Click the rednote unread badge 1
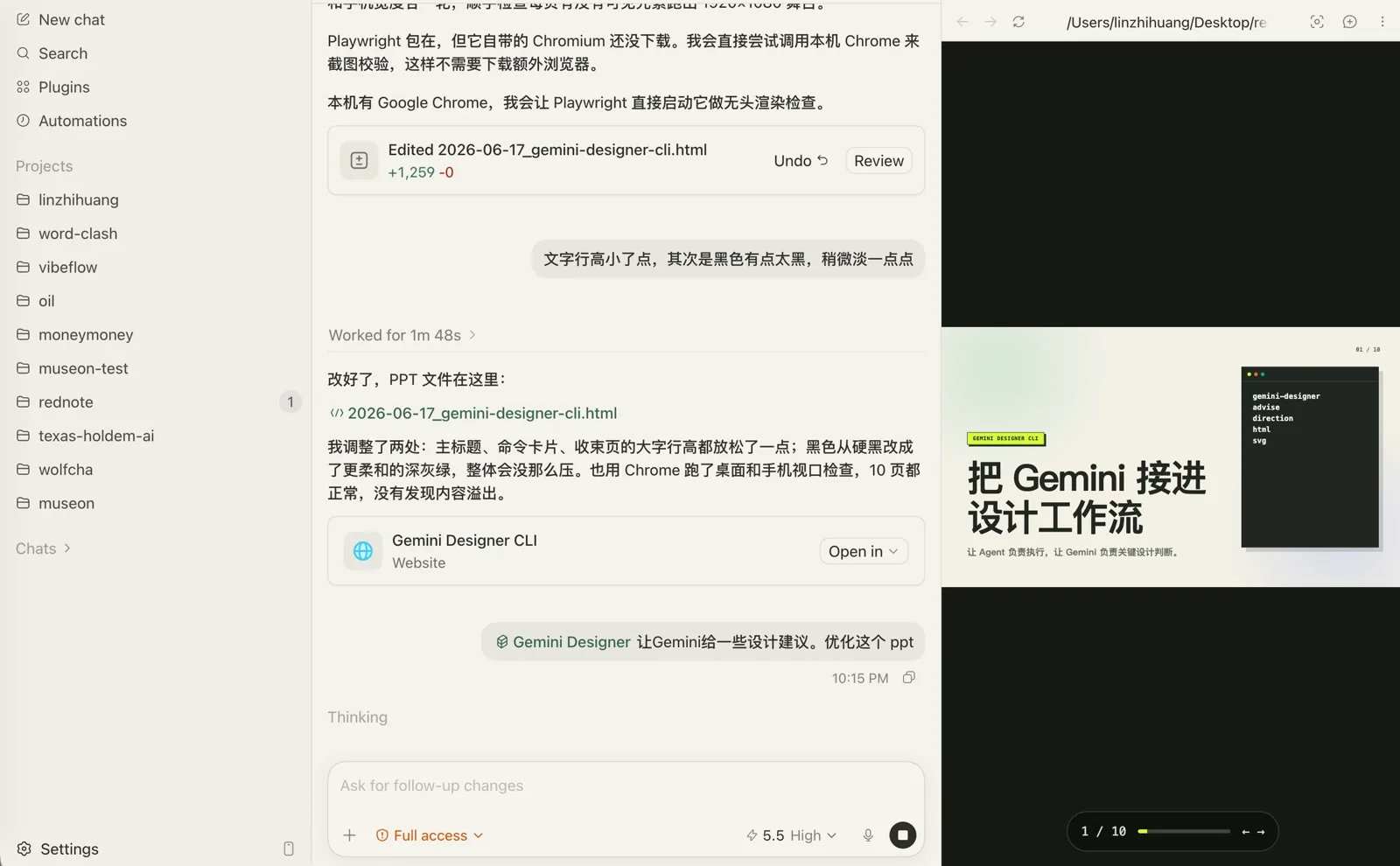The image size is (1400, 866). pyautogui.click(x=290, y=402)
